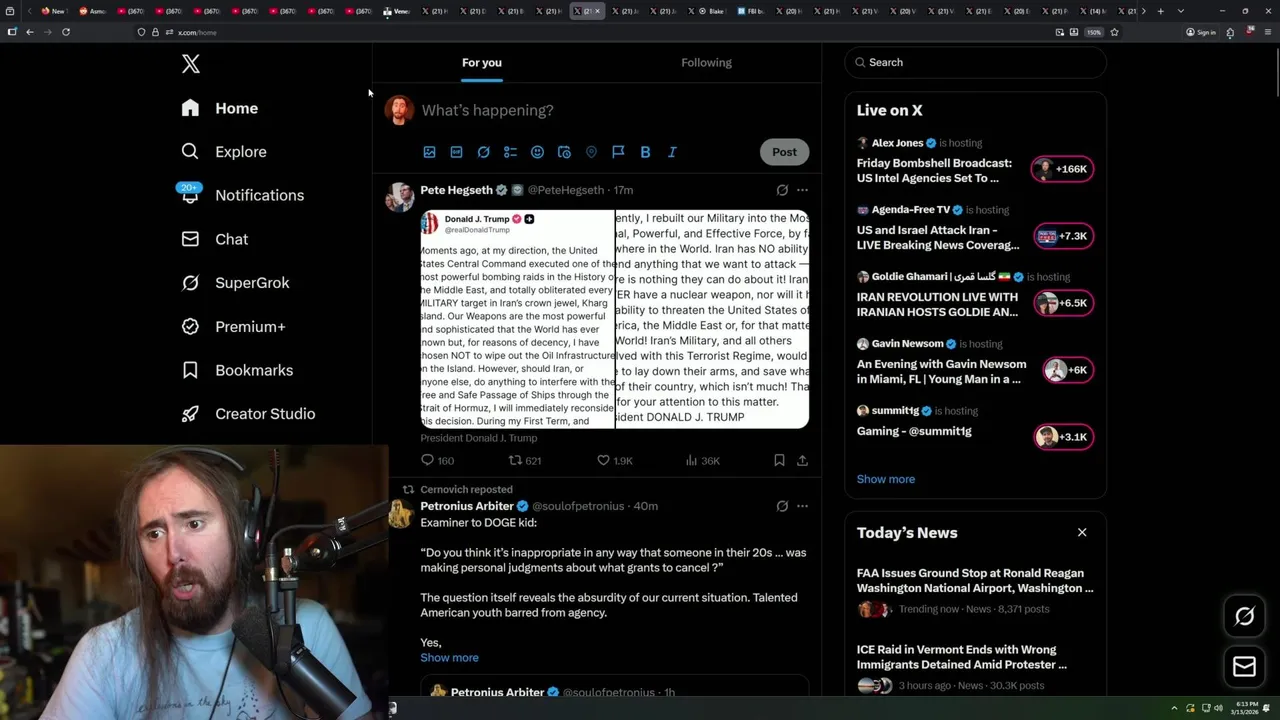This screenshot has width=1280, height=720.
Task: Click the X logo icon
Action: 190,64
